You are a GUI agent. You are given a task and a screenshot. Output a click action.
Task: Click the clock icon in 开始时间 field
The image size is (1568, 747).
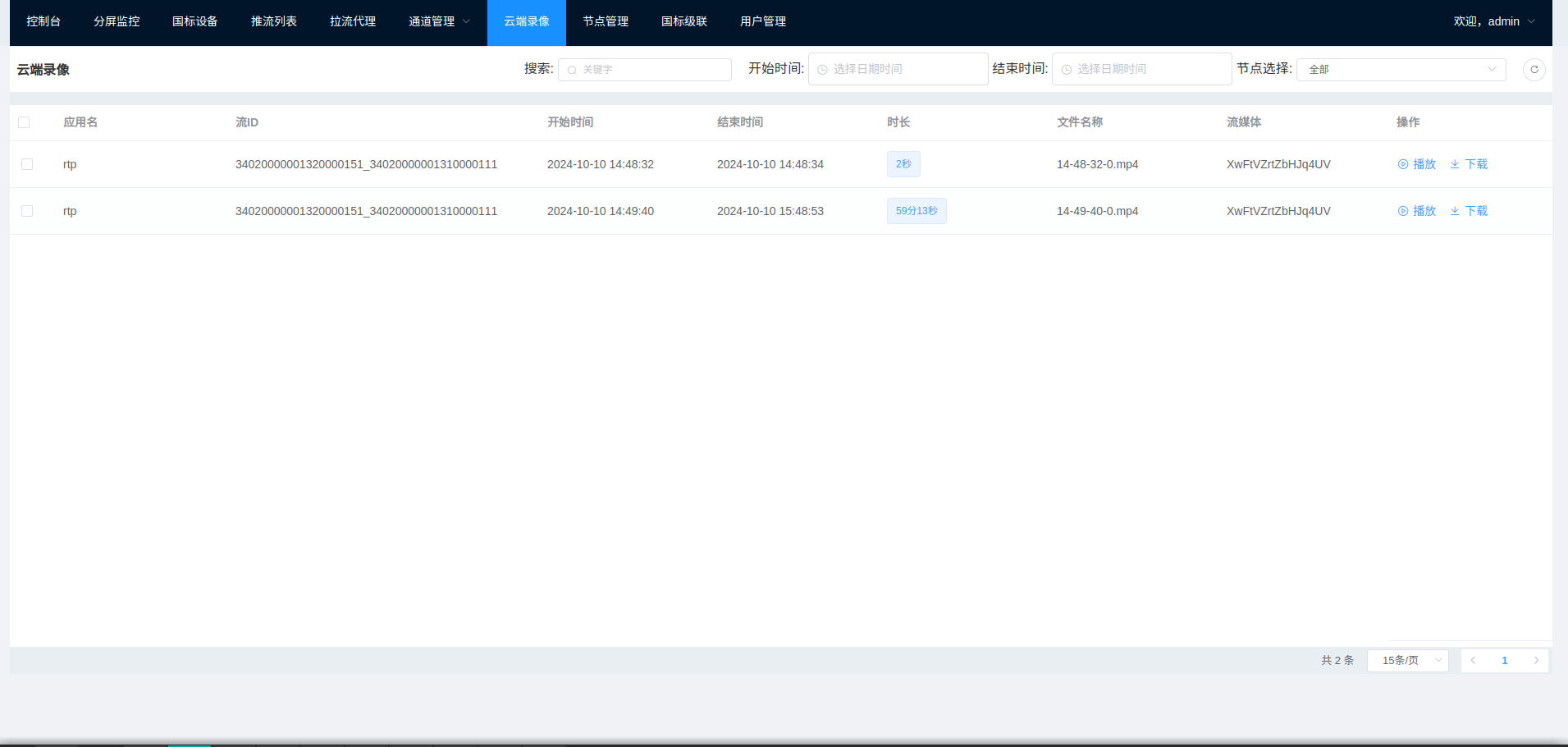click(x=822, y=70)
